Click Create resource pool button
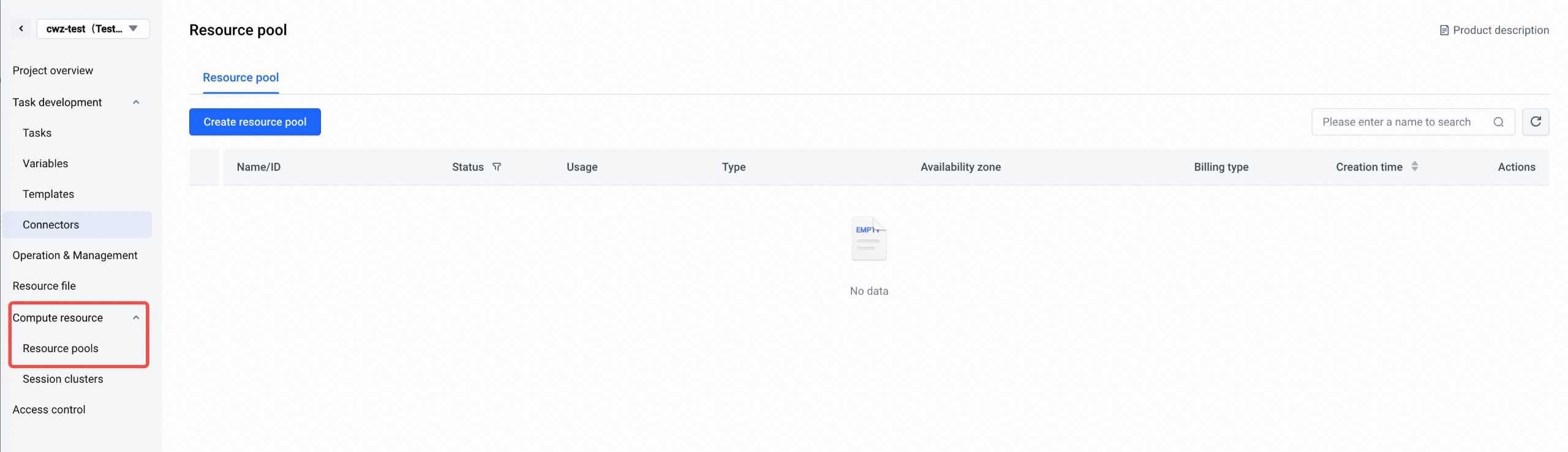The image size is (1568, 452). tap(255, 122)
